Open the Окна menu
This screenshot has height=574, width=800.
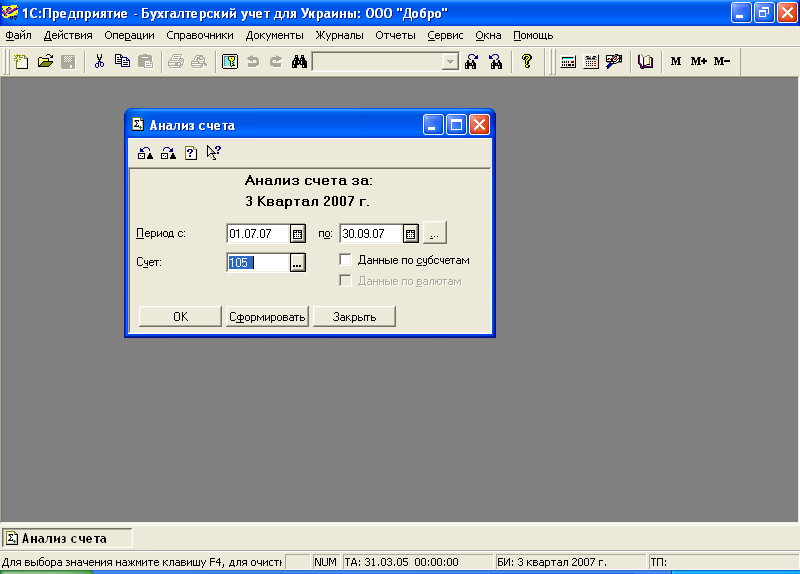(x=488, y=35)
